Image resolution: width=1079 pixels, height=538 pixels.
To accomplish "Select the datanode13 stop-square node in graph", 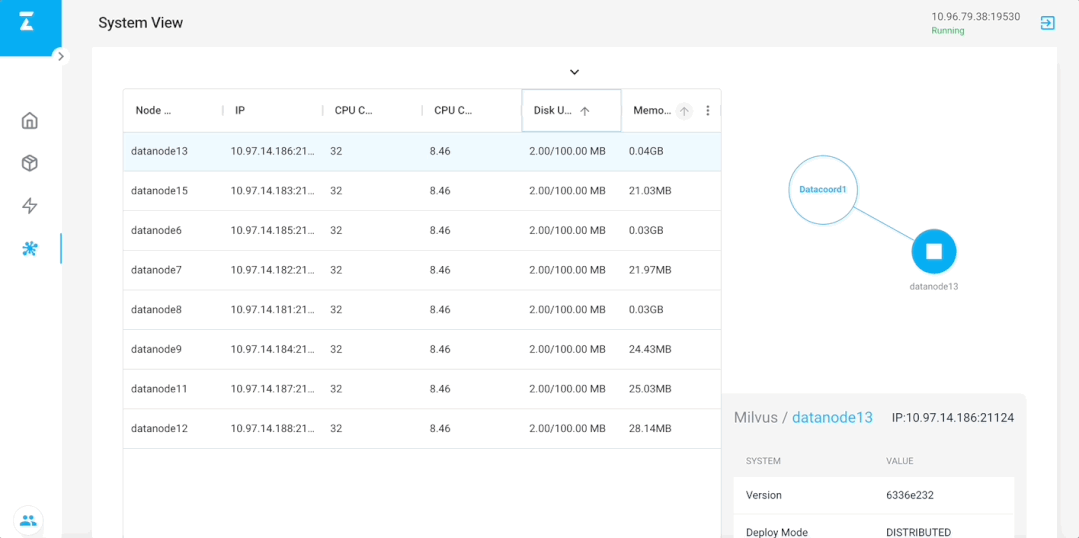I will tap(934, 252).
